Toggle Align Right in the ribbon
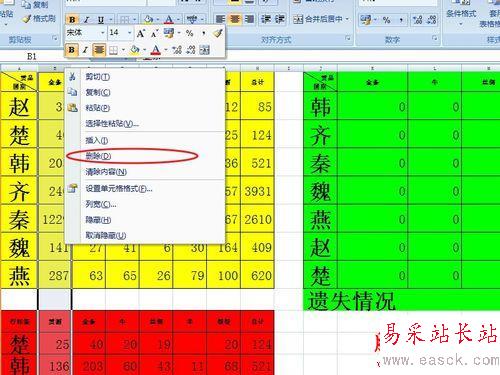The width and height of the screenshot is (500, 375). (x=249, y=19)
